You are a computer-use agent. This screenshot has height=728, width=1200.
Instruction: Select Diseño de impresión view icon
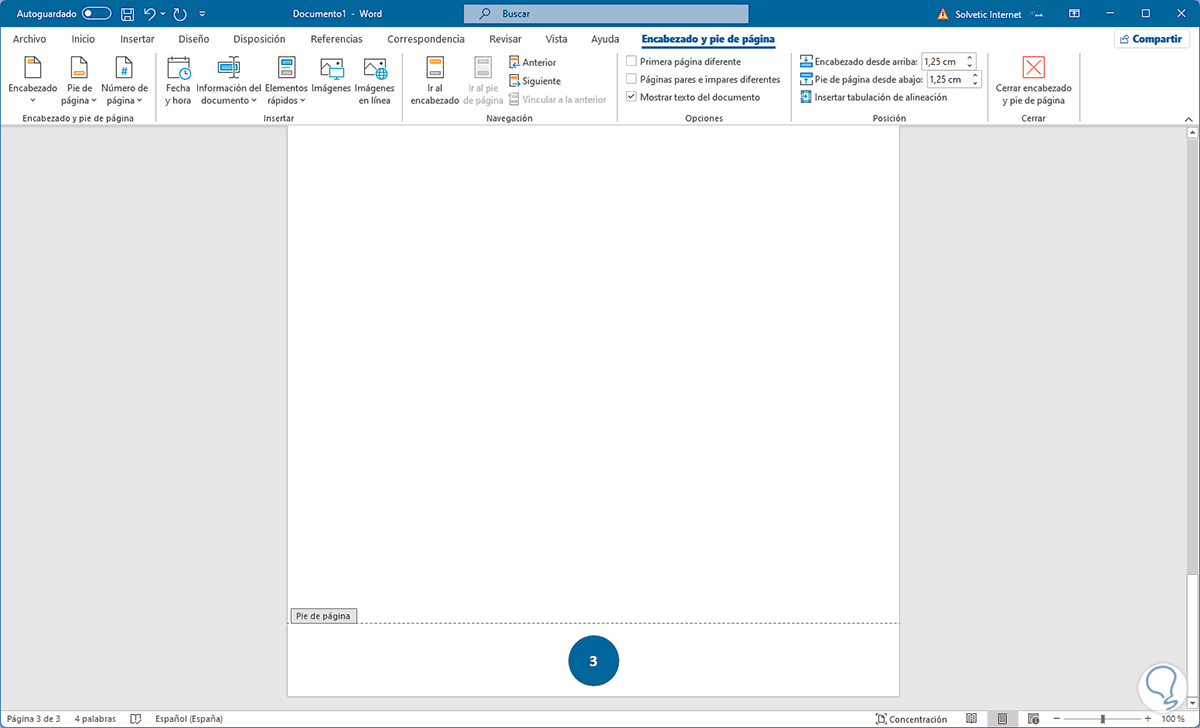[x=1002, y=718]
